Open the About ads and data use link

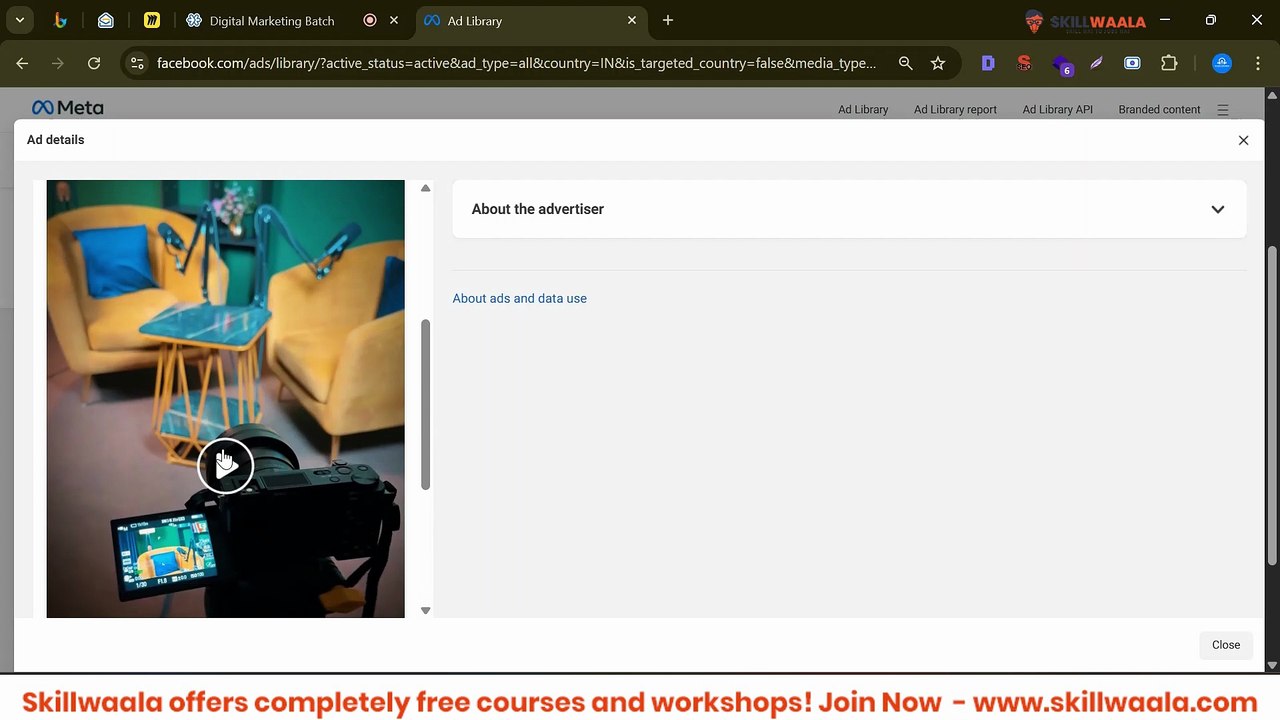(519, 298)
